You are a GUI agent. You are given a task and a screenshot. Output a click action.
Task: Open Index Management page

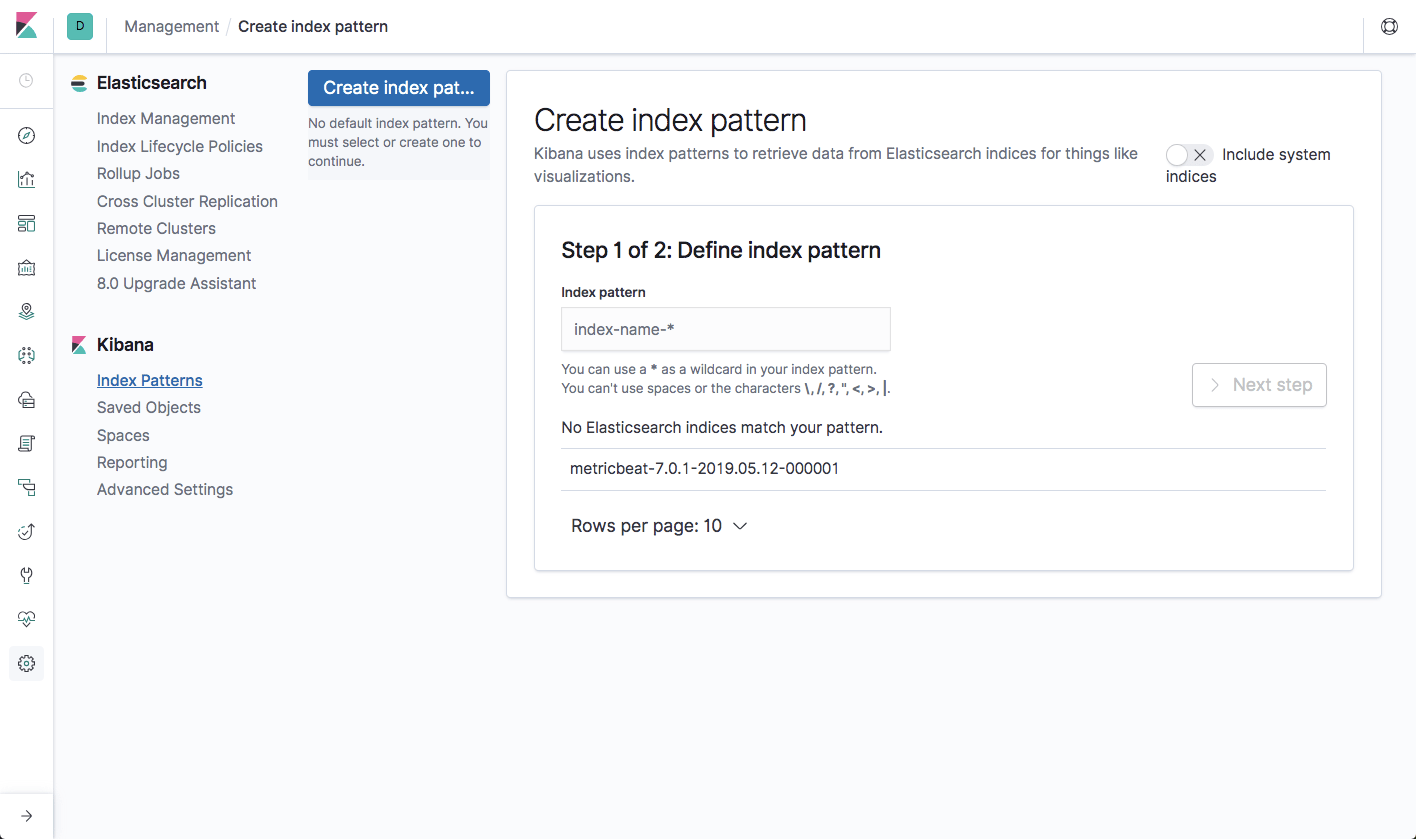[166, 119]
